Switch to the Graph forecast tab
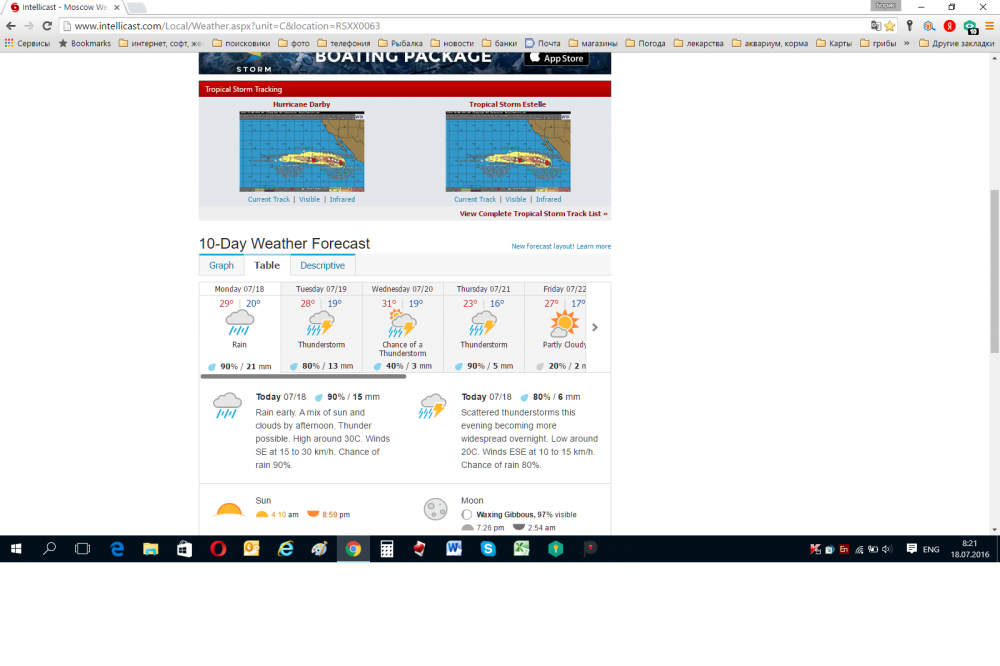This screenshot has height=666, width=1000. [x=221, y=265]
